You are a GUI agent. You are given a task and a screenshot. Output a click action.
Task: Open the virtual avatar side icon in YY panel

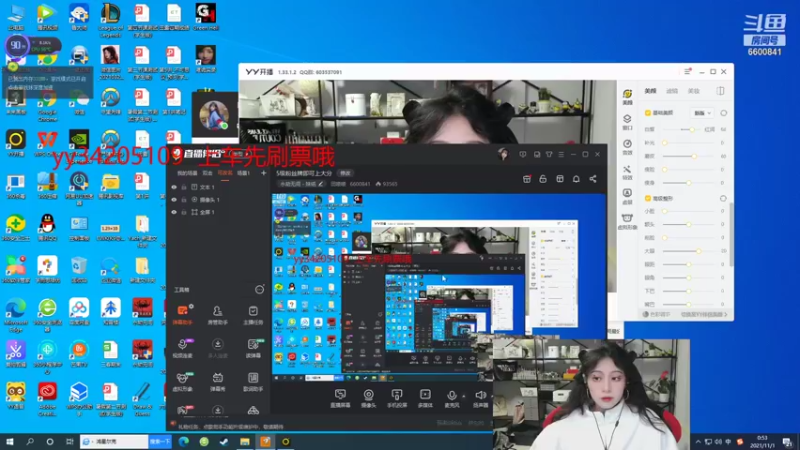(627, 221)
